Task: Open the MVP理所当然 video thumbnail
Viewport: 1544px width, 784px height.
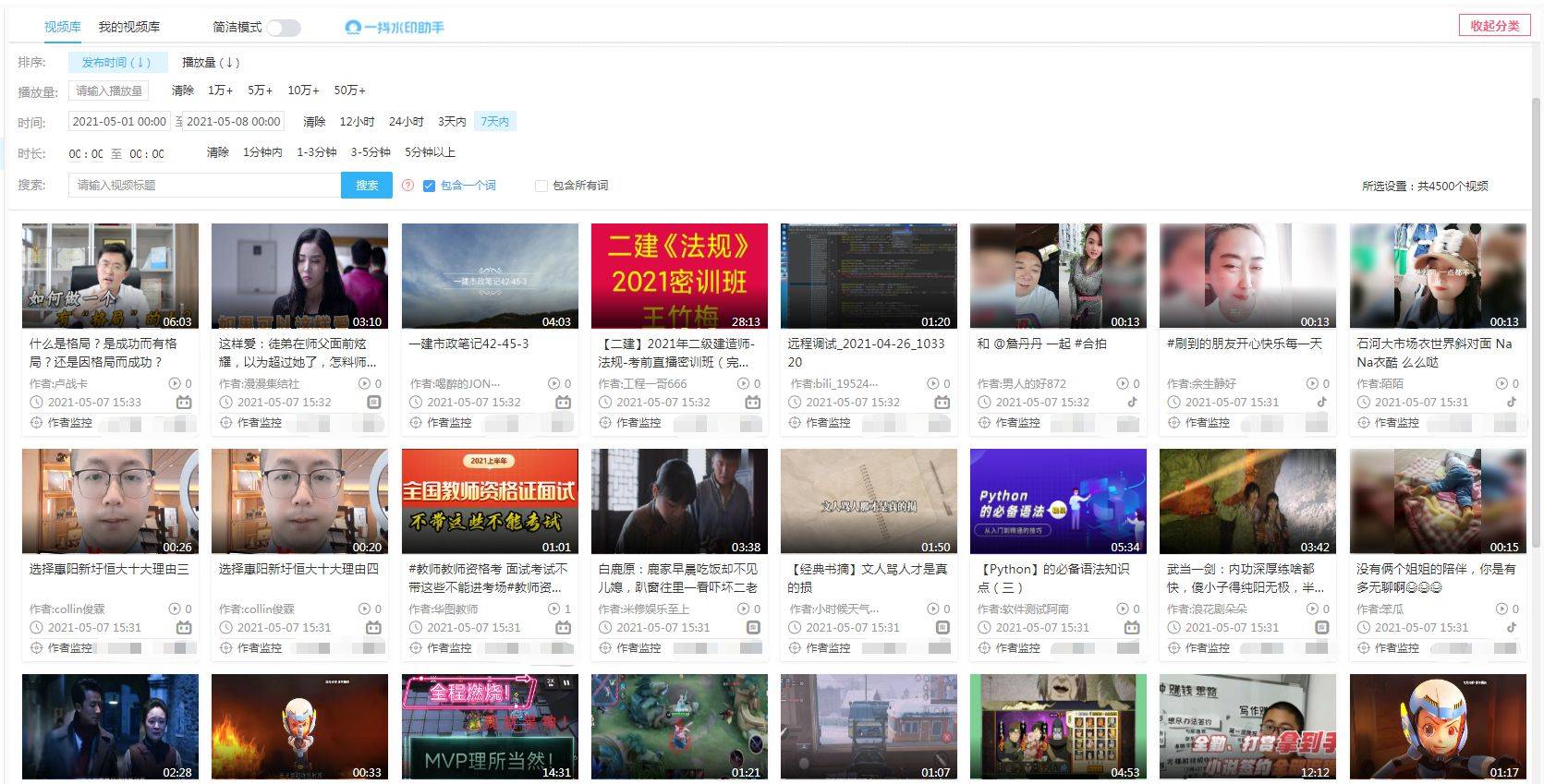Action: [490, 728]
